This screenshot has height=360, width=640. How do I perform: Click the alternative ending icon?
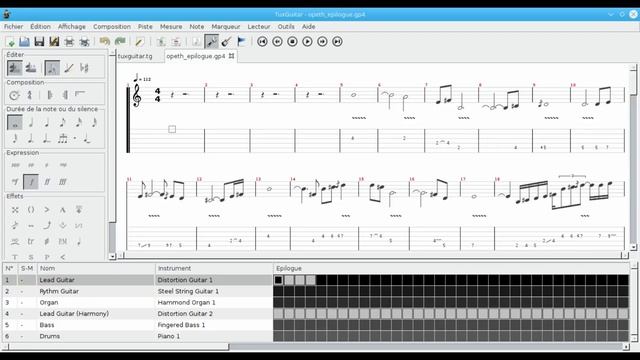pos(80,94)
